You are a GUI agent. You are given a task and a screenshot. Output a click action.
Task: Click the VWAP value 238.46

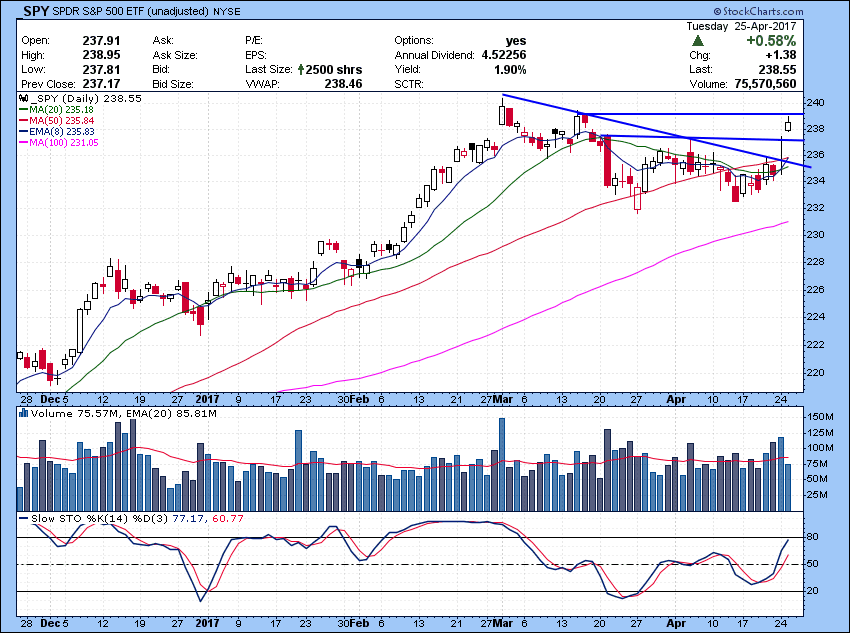click(x=343, y=84)
